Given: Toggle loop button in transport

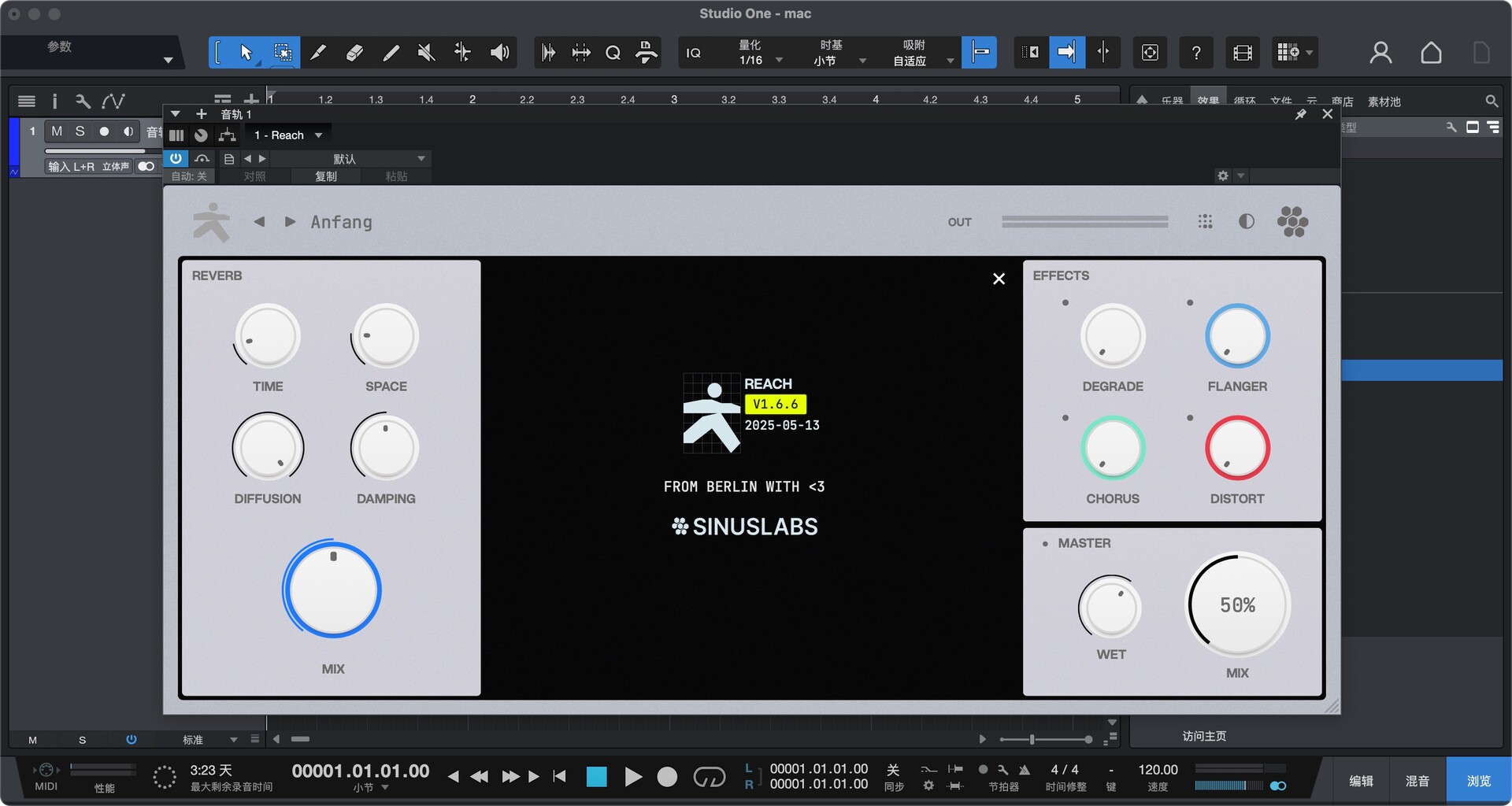Looking at the screenshot, I should pyautogui.click(x=709, y=777).
